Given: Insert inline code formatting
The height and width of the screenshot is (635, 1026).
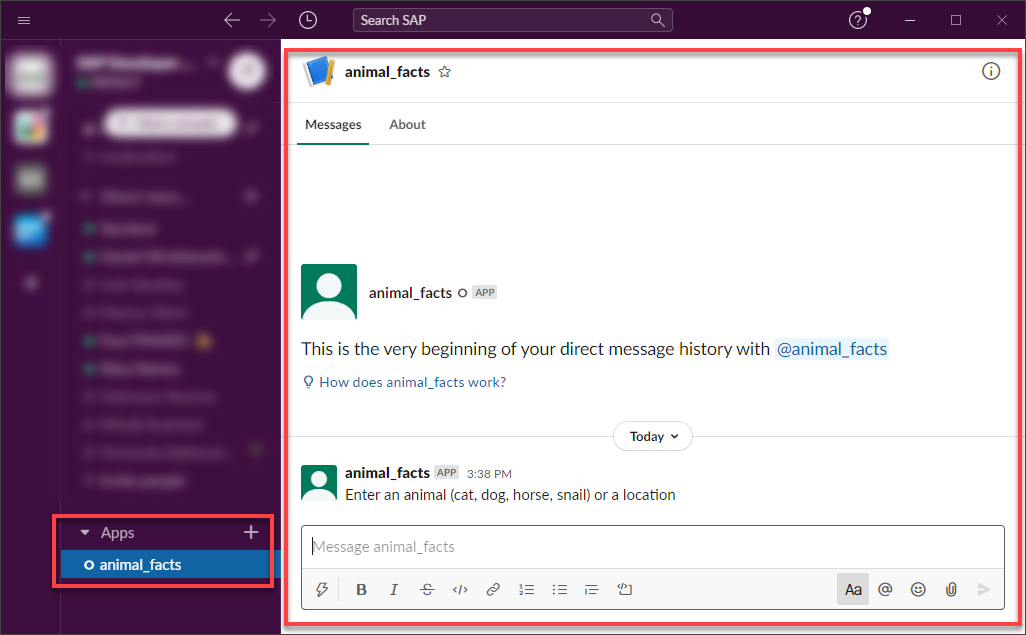Looking at the screenshot, I should click(460, 589).
